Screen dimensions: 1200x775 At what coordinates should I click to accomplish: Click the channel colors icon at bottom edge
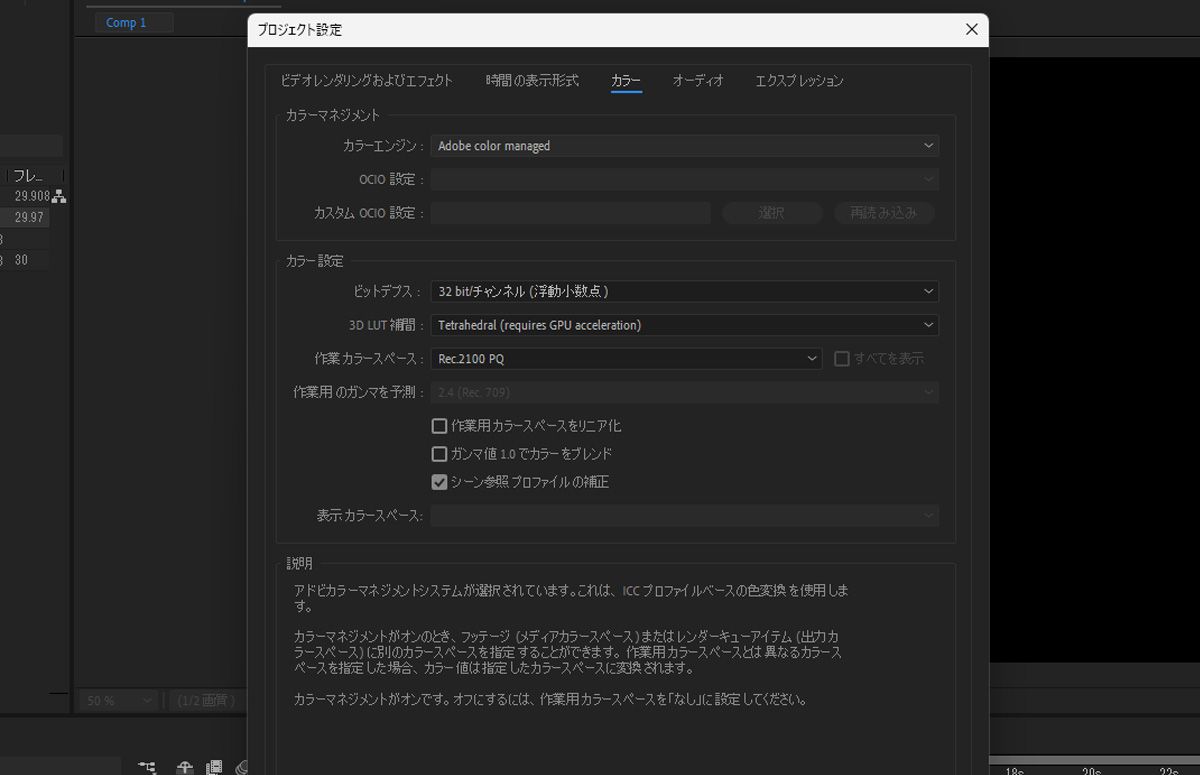click(x=241, y=768)
